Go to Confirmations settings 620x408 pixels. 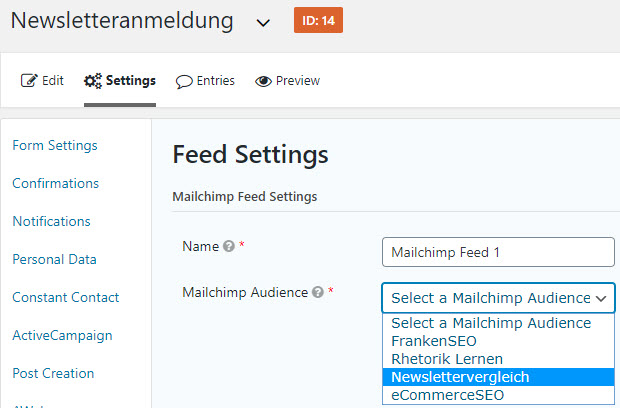click(56, 183)
